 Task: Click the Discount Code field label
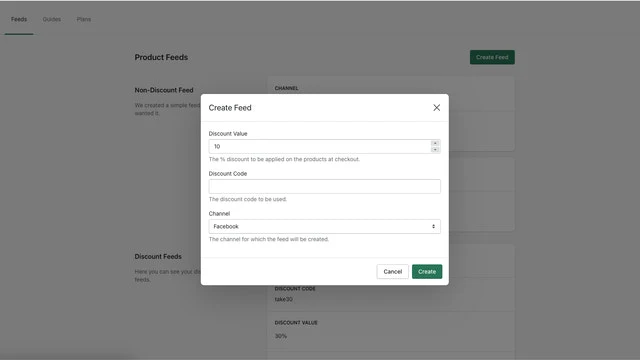click(228, 173)
